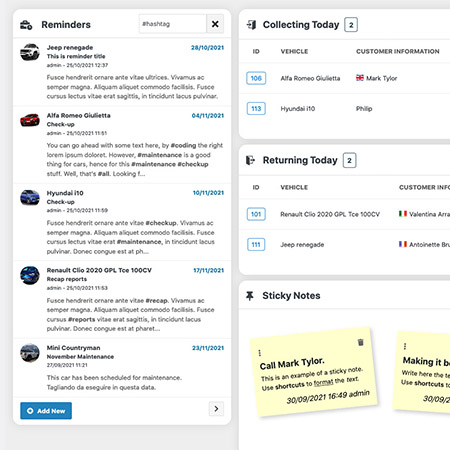Click the VEHICLE column header in Collecting Today

(294, 51)
